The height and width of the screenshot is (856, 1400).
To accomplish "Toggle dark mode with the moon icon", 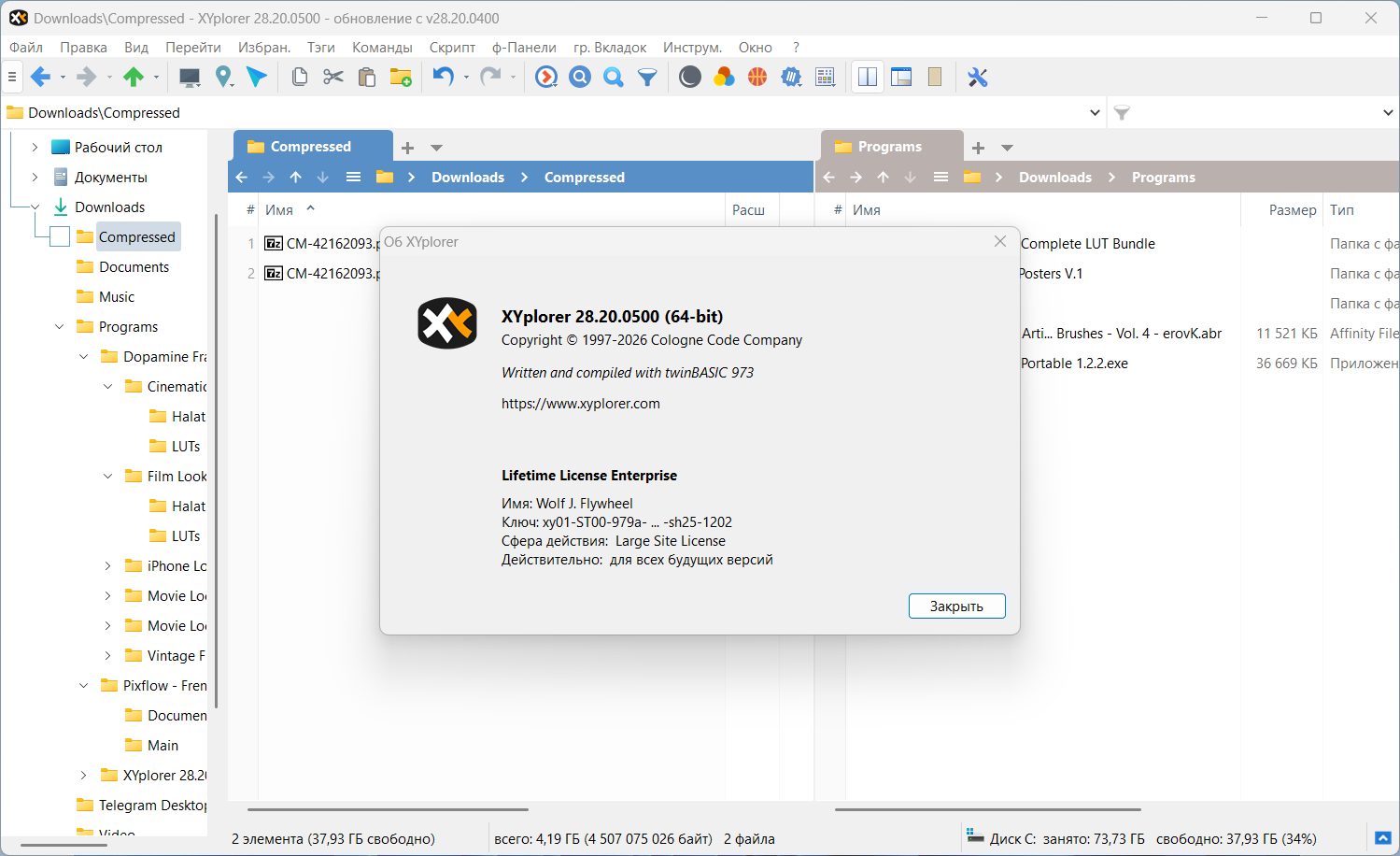I will coord(690,78).
